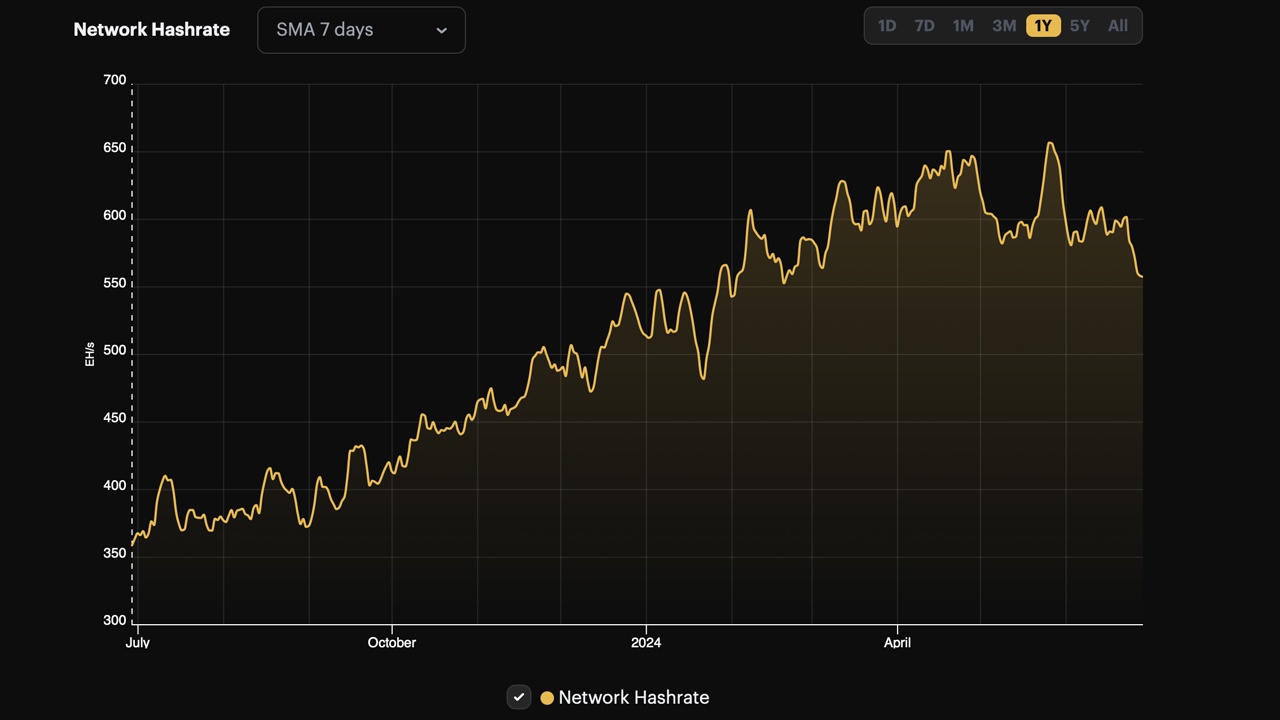Click the Network Hashrate legend label

[x=636, y=697]
